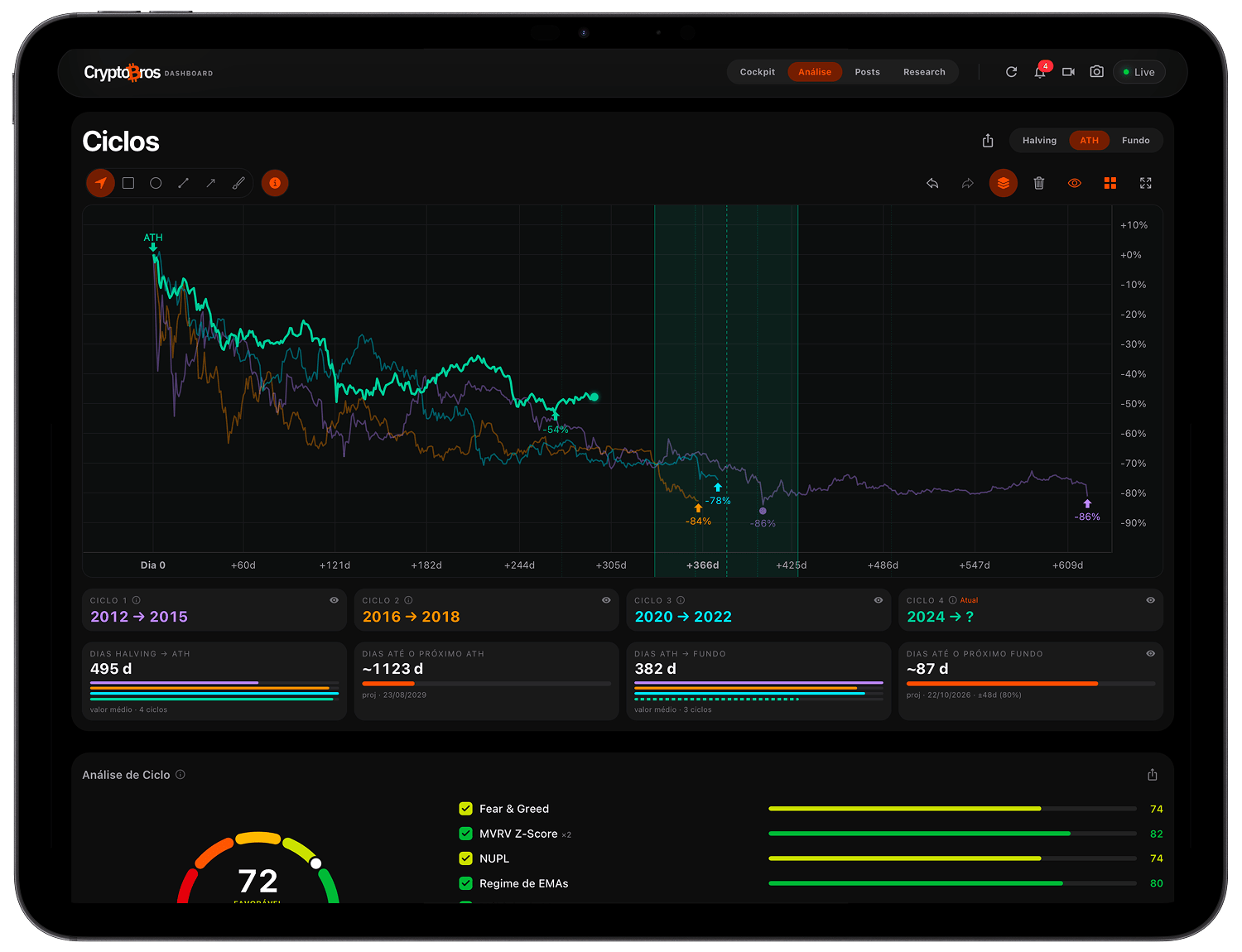Toggle eye on próximo fundo card
This screenshot has height=952, width=1242.
[x=1150, y=653]
